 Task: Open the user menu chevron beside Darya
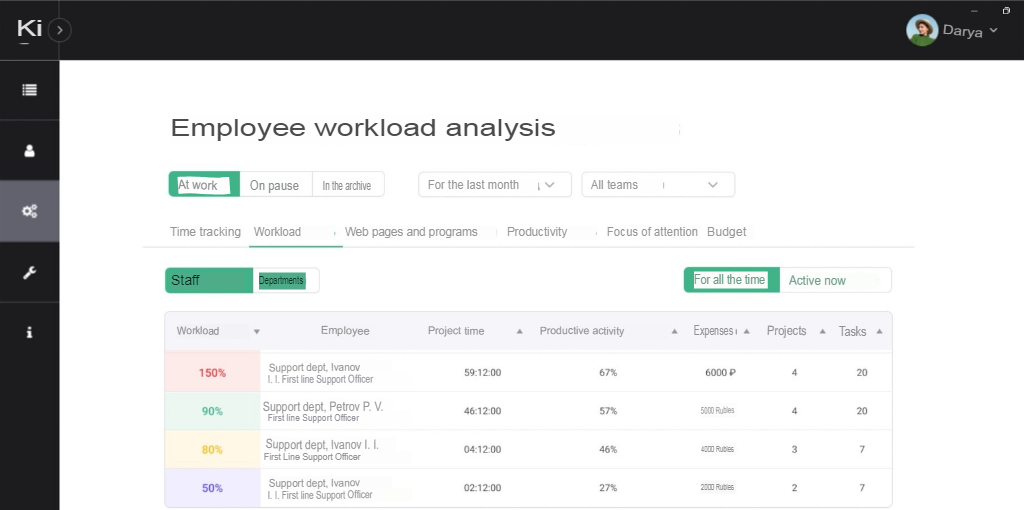point(993,30)
